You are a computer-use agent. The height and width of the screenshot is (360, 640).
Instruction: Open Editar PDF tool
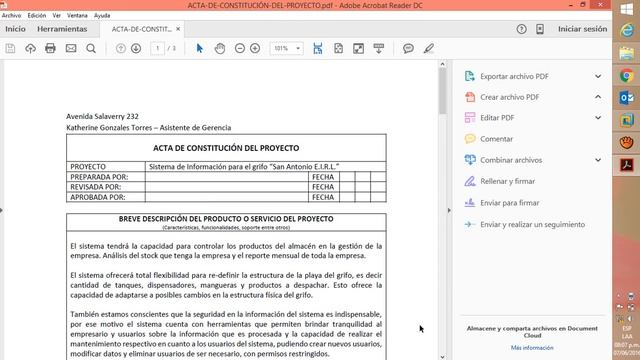(x=497, y=118)
